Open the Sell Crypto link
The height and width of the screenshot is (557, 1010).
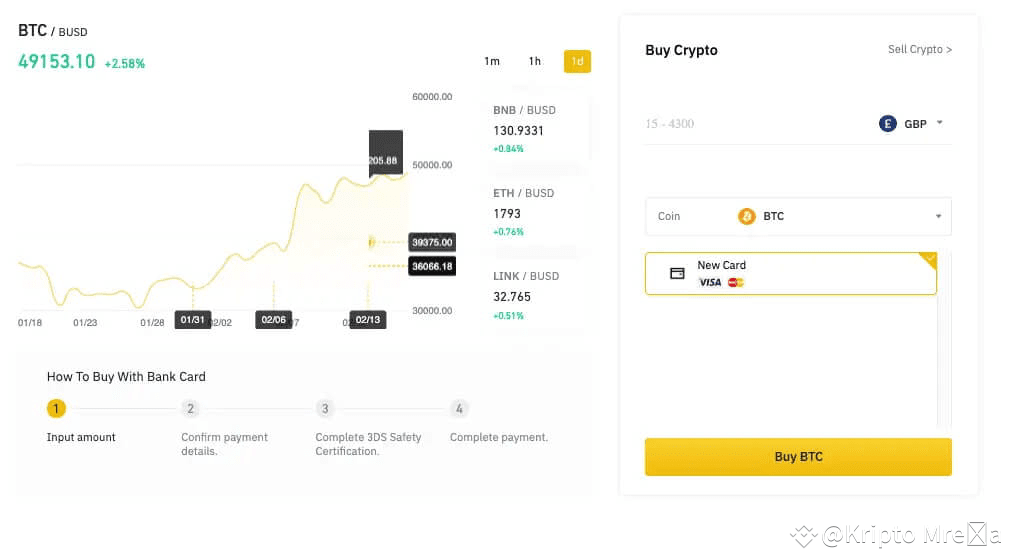click(919, 49)
